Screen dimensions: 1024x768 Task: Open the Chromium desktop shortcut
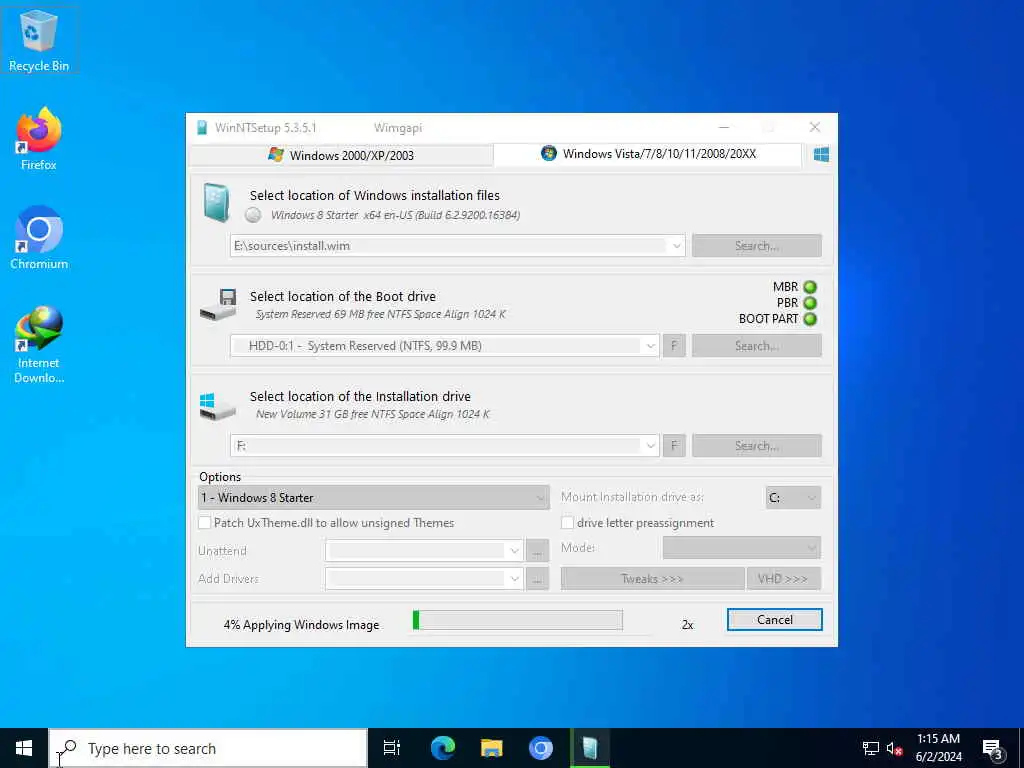click(x=39, y=238)
